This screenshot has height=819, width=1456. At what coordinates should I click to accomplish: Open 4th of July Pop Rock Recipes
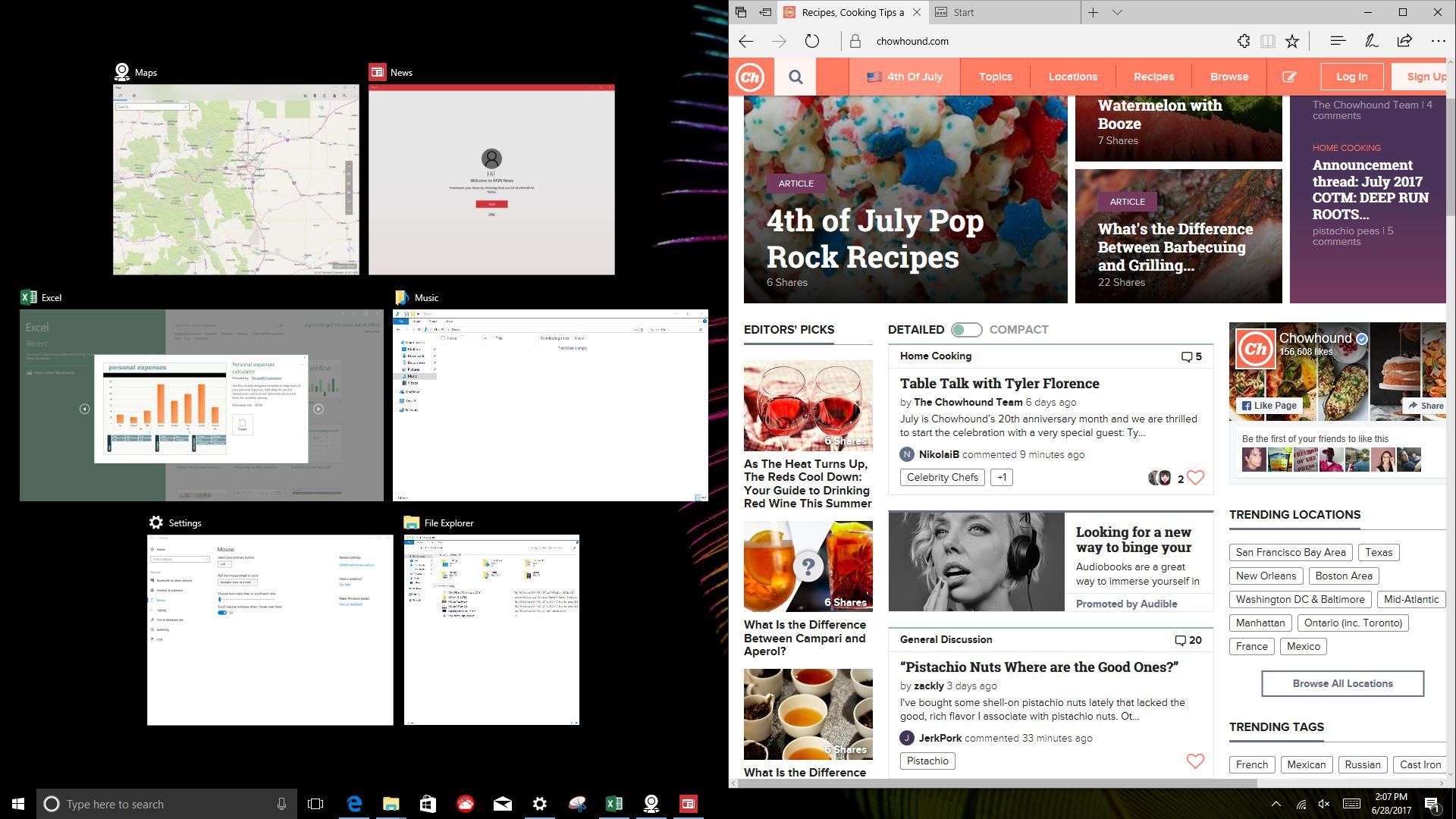coord(875,239)
